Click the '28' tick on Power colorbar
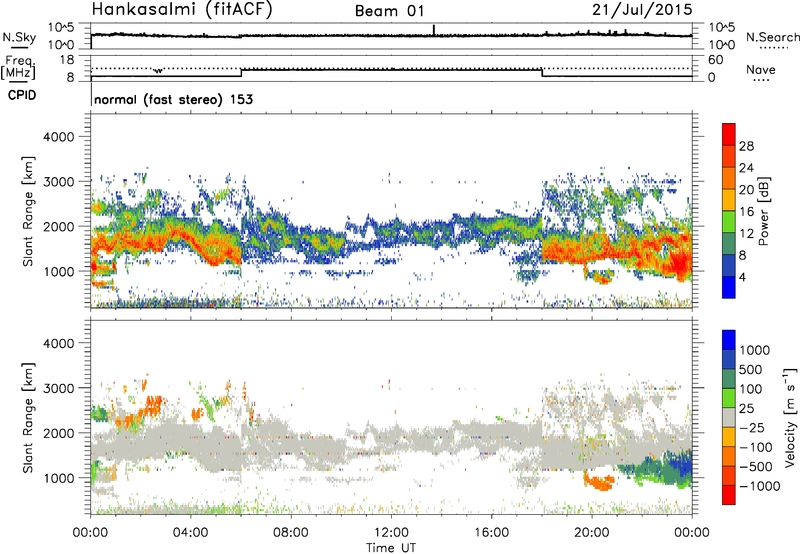The image size is (800, 554). pos(746,146)
